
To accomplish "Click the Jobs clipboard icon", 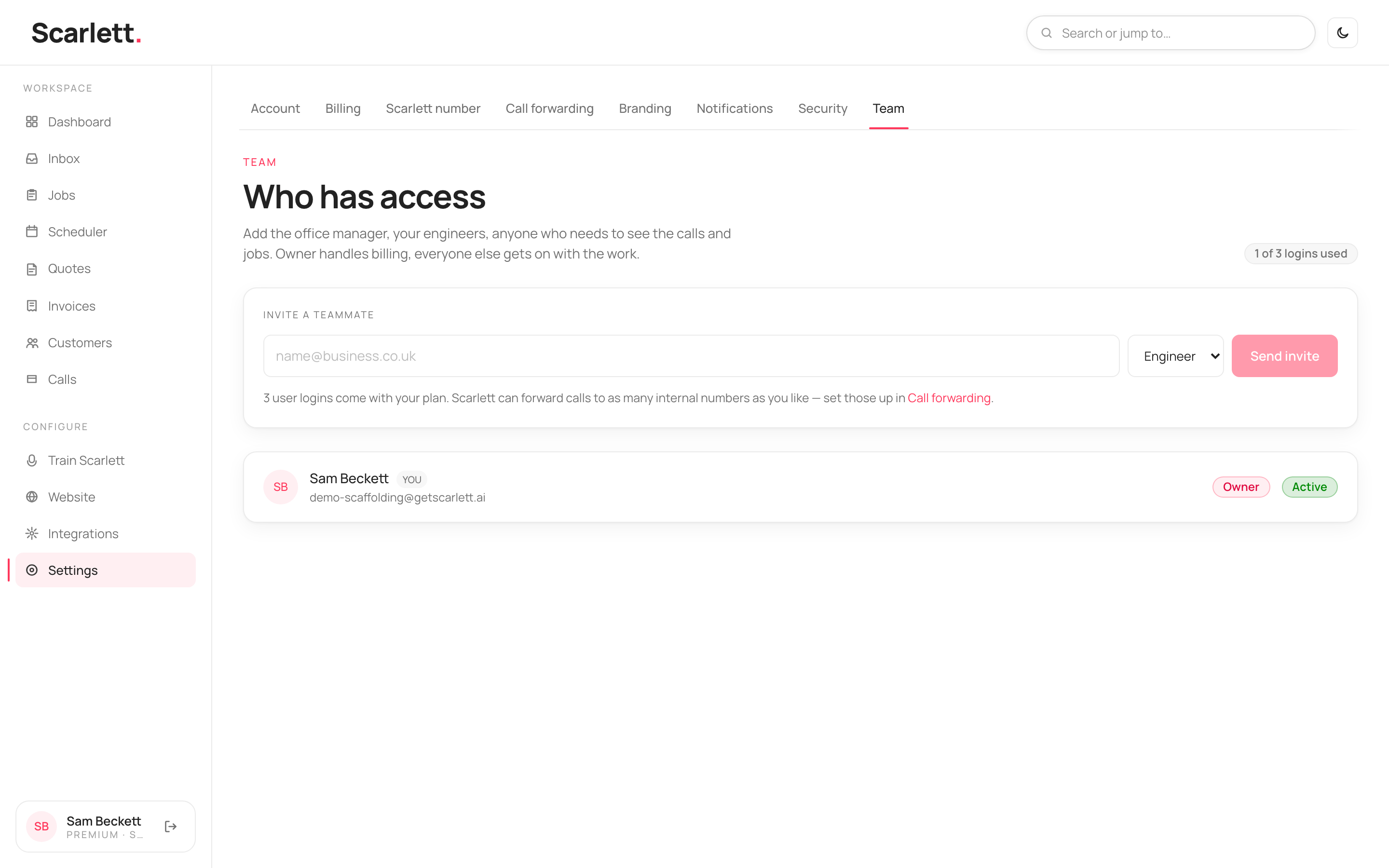I will (x=31, y=195).
